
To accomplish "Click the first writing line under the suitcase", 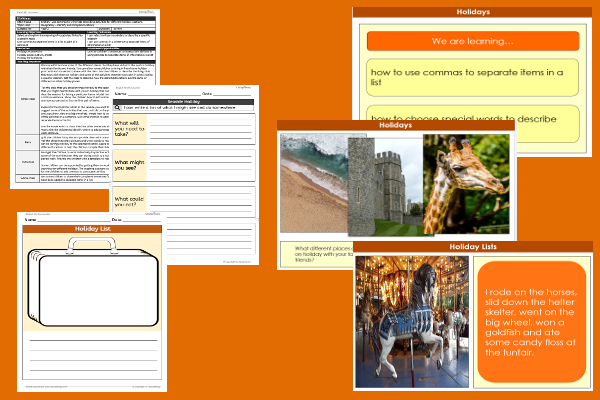I will click(93, 340).
